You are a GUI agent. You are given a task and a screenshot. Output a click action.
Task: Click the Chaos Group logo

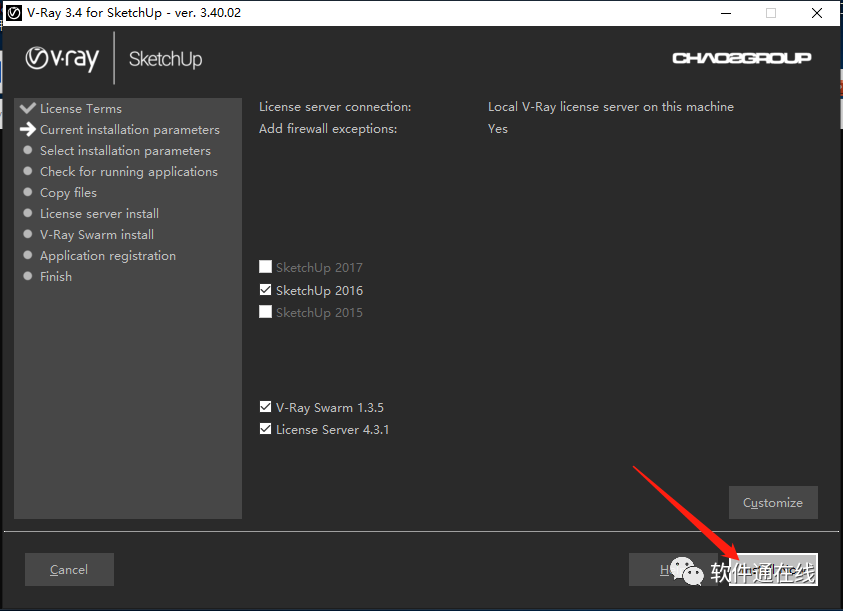741,58
